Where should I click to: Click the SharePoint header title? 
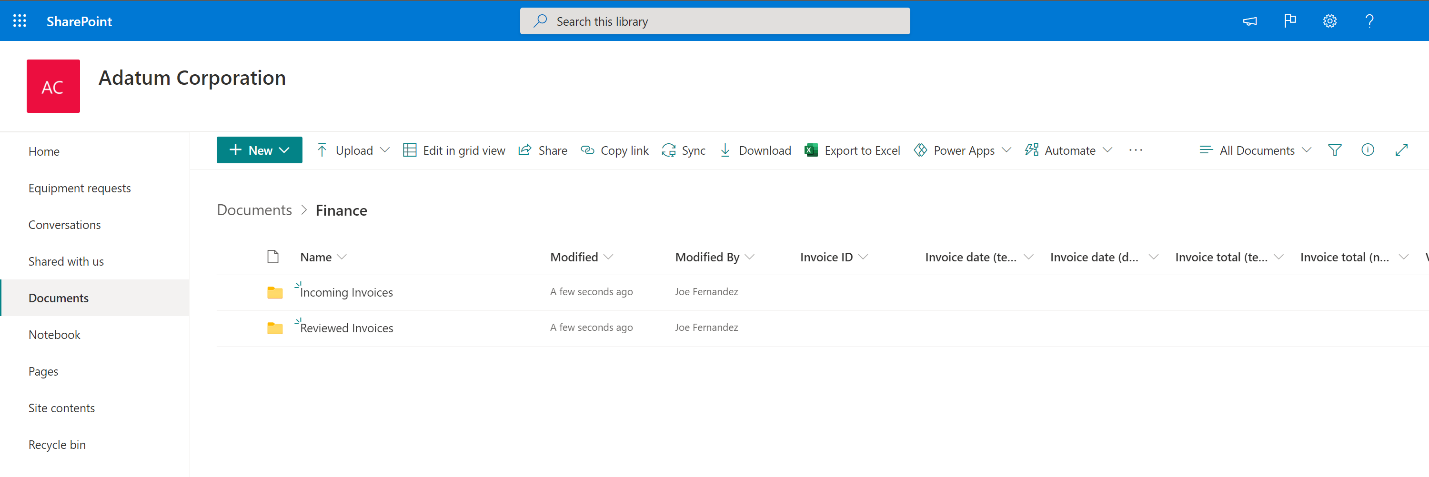80,20
